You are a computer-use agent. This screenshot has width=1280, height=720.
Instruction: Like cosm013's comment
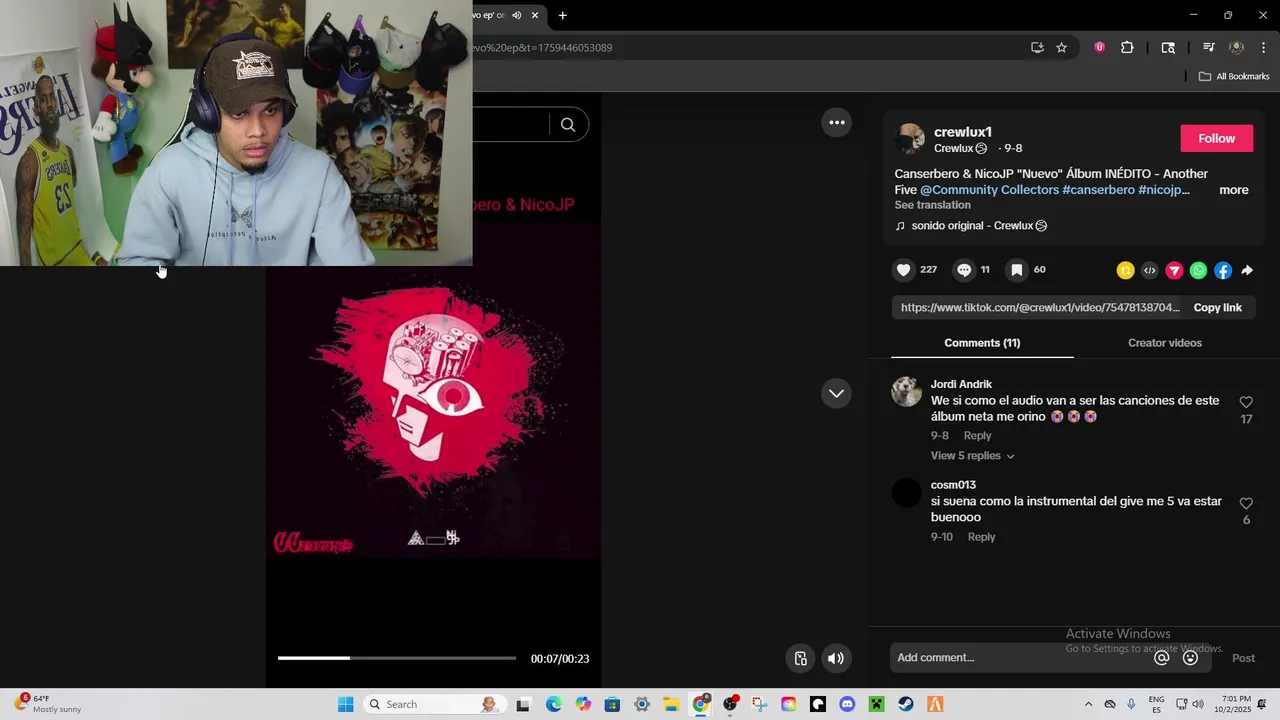pos(1246,503)
